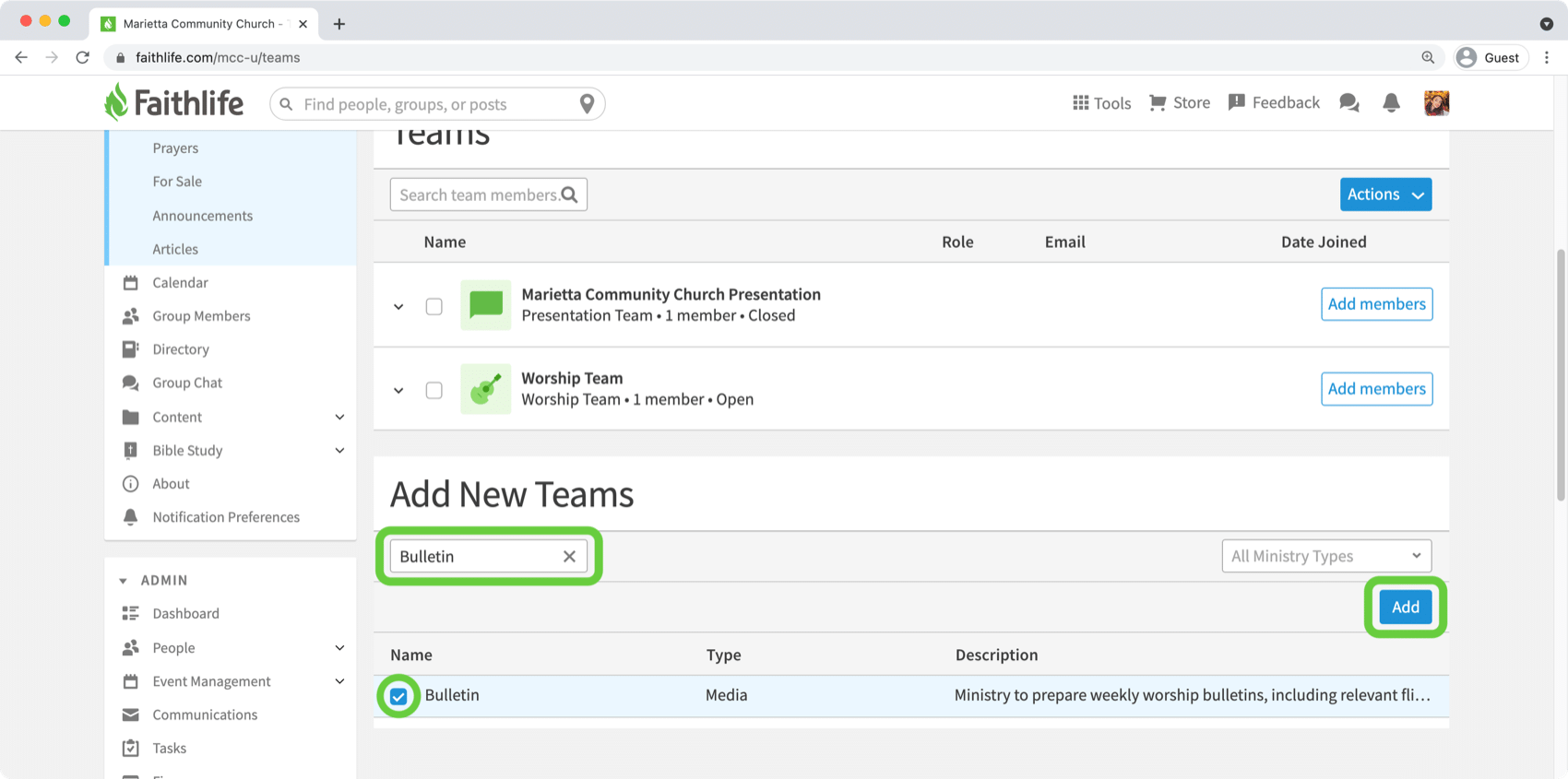This screenshot has width=1568, height=779.
Task: Open Tasks in the admin menu
Action: [169, 748]
